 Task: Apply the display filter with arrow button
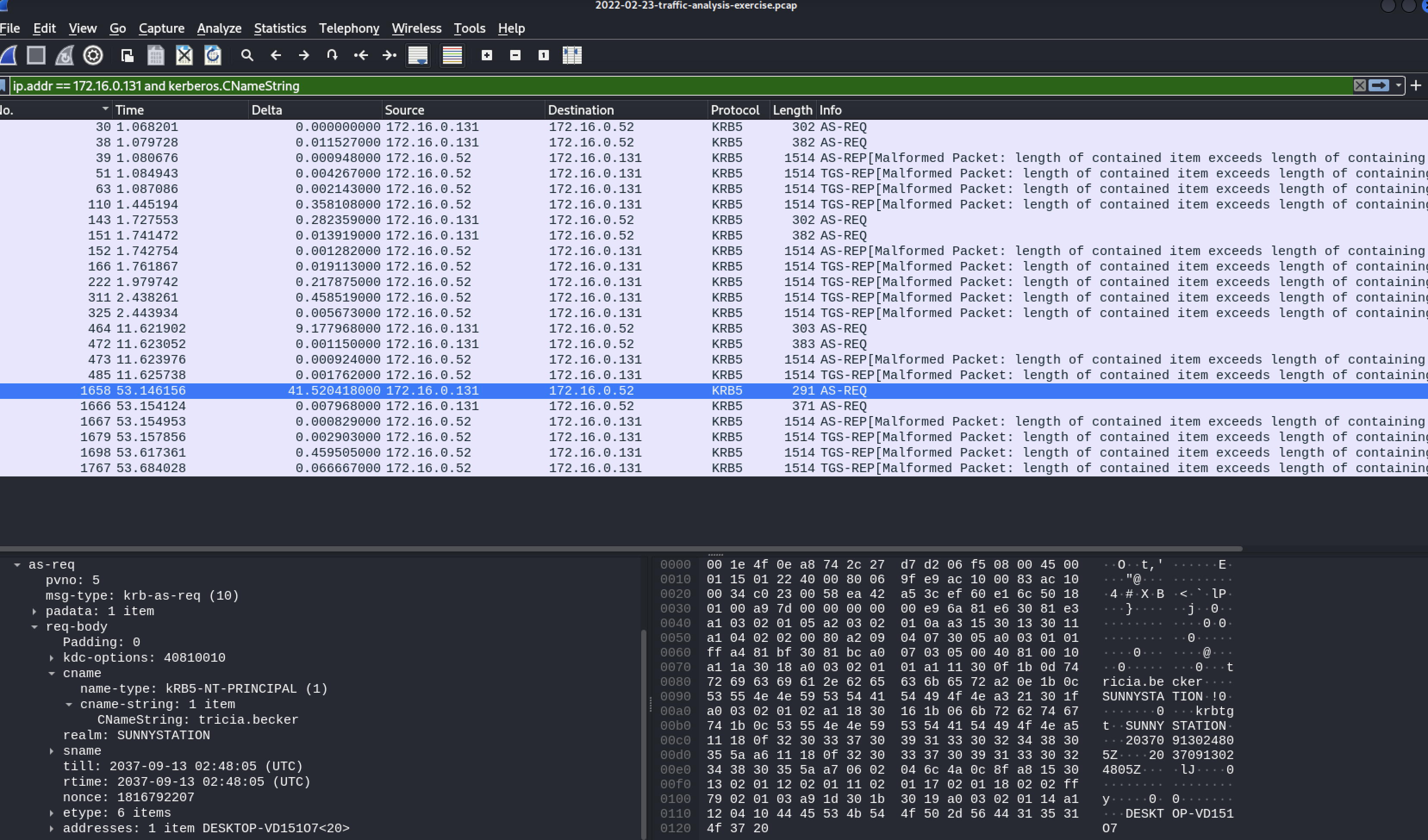click(x=1379, y=86)
